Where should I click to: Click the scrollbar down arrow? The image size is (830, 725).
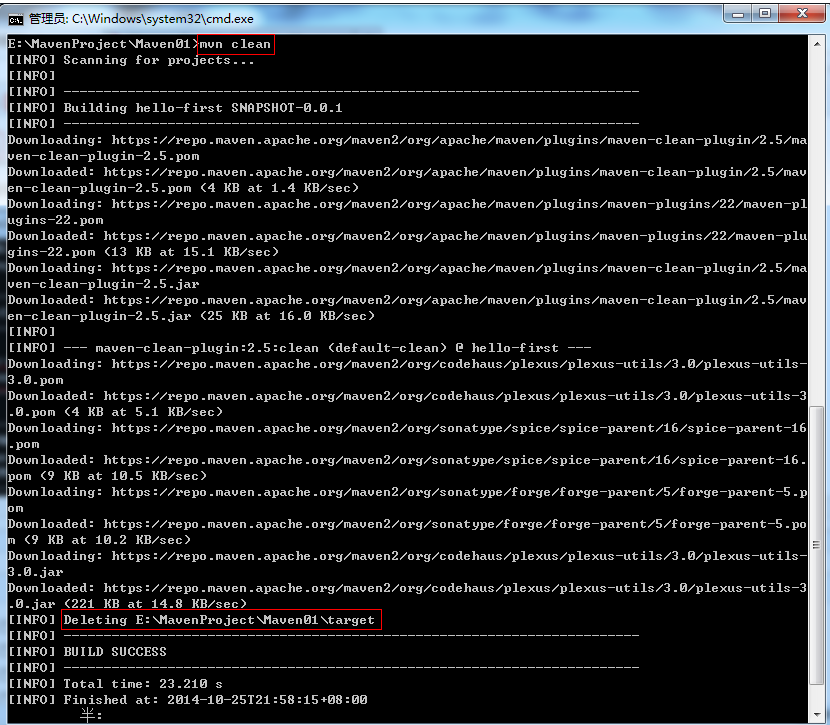(817, 715)
